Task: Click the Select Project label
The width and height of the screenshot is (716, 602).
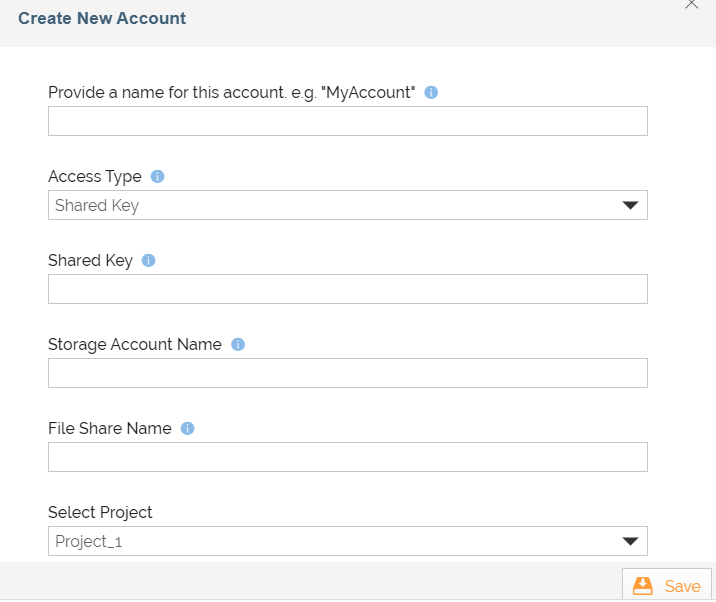Action: (100, 512)
